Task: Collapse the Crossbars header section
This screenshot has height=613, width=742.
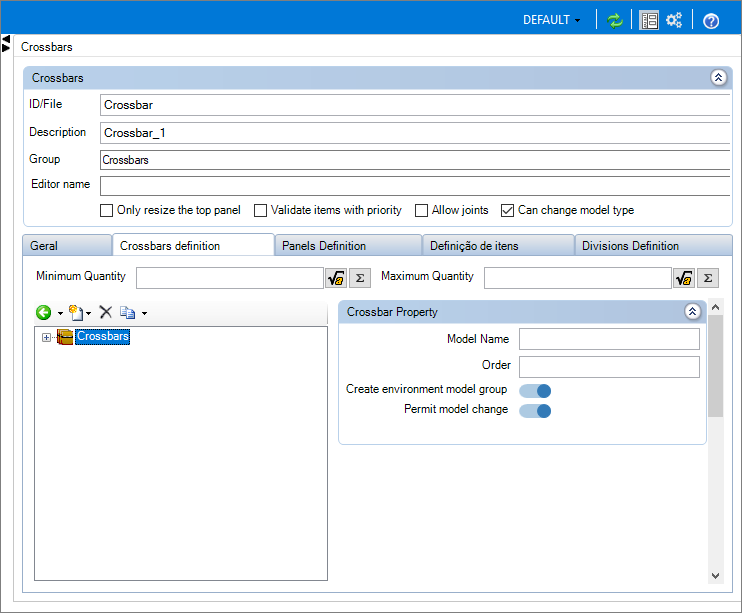Action: (718, 78)
